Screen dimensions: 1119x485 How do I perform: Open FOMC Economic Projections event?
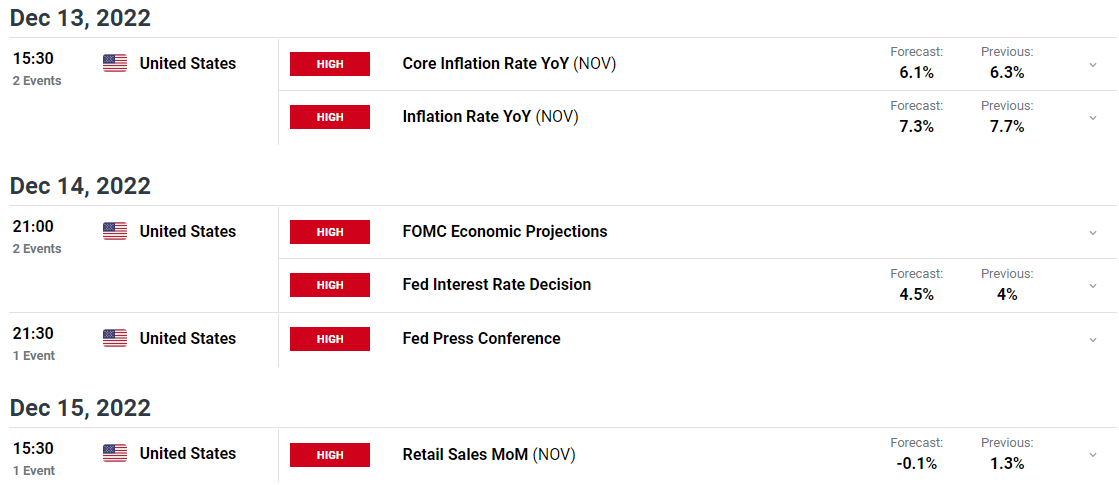(x=505, y=231)
